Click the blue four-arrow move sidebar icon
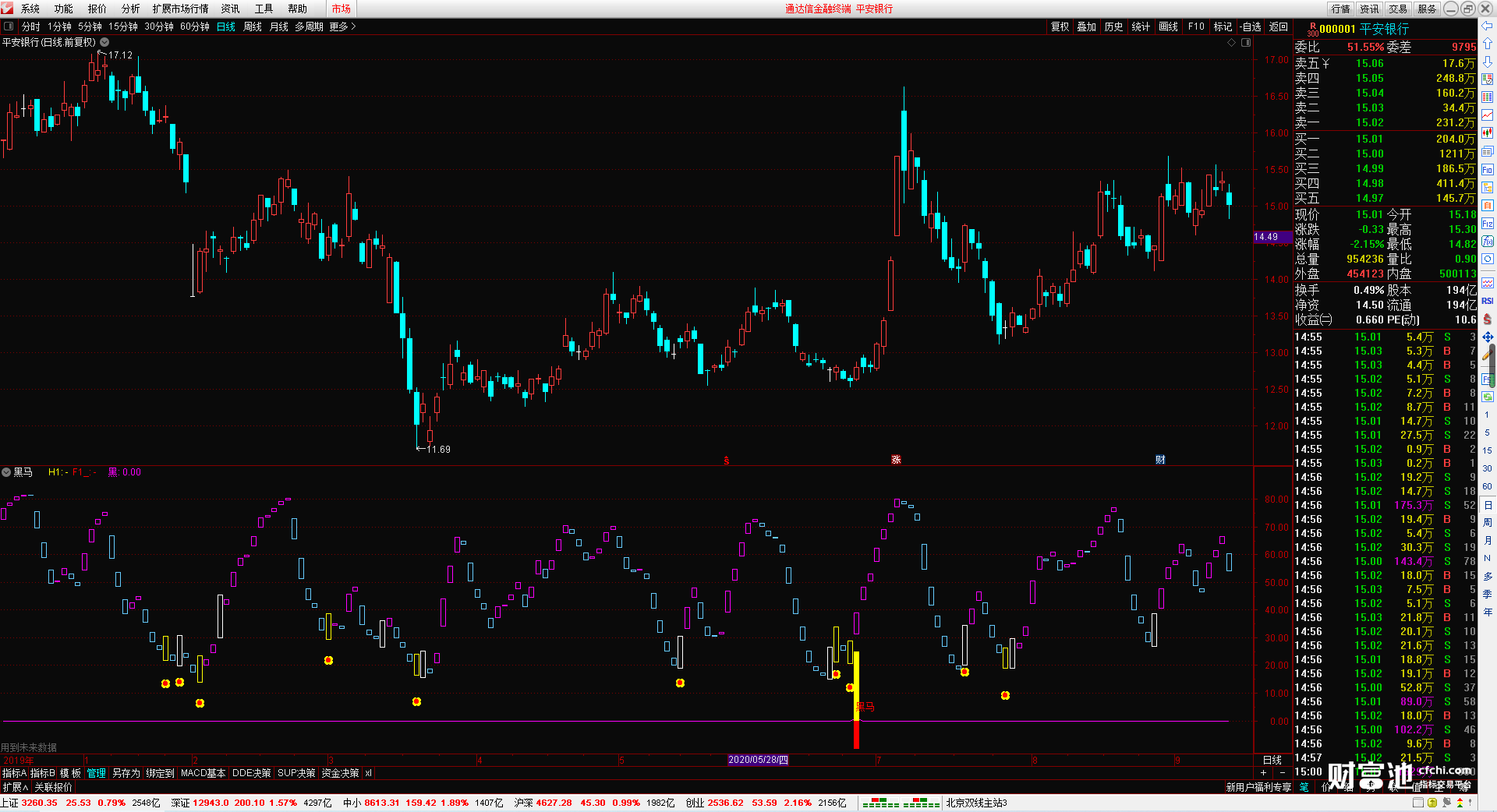The height and width of the screenshot is (812, 1497). (x=1488, y=337)
